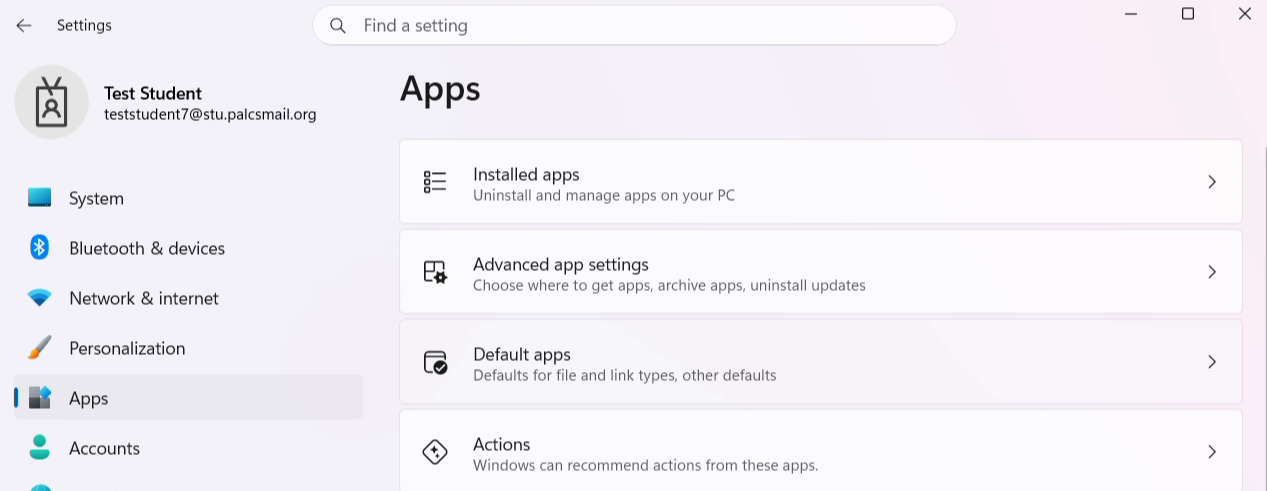Focus the Find a setting field
The image size is (1267, 491).
(634, 25)
